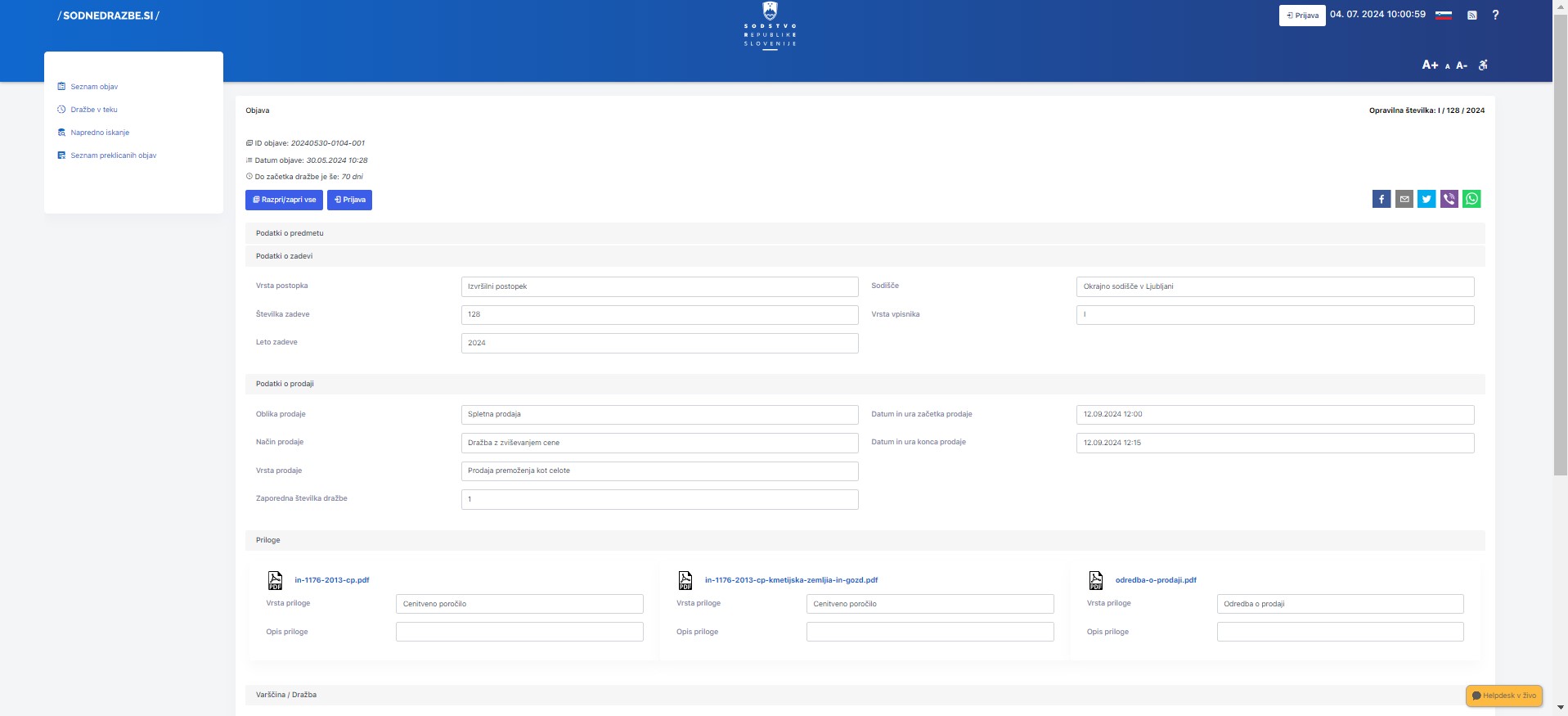Collapse the Podatki o zadevi section
Screen dimensions: 1568x716
pyautogui.click(x=285, y=256)
